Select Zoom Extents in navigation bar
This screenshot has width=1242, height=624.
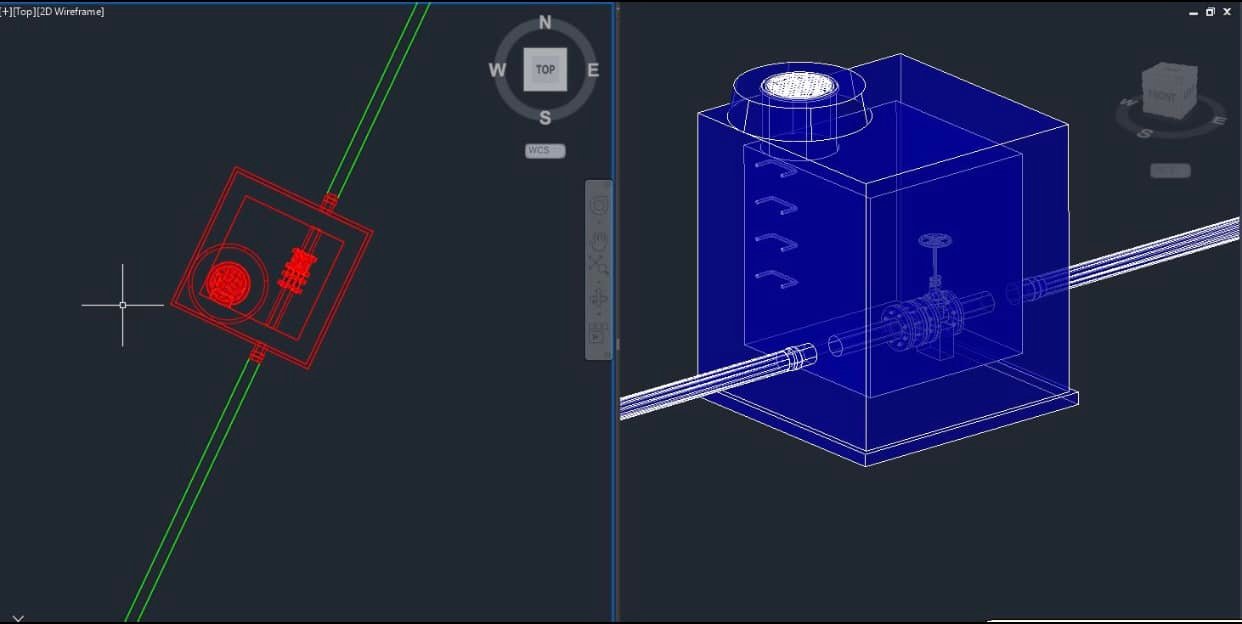click(599, 265)
